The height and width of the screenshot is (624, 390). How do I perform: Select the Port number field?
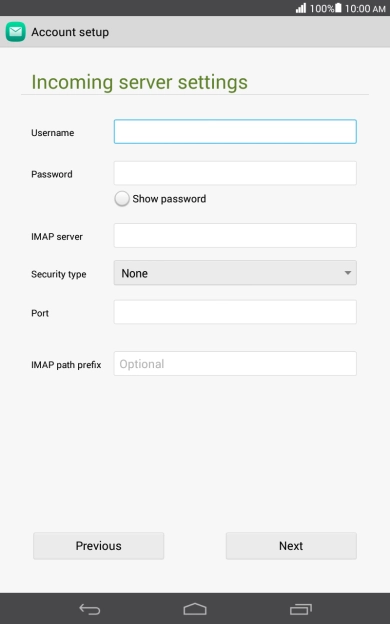pos(235,312)
